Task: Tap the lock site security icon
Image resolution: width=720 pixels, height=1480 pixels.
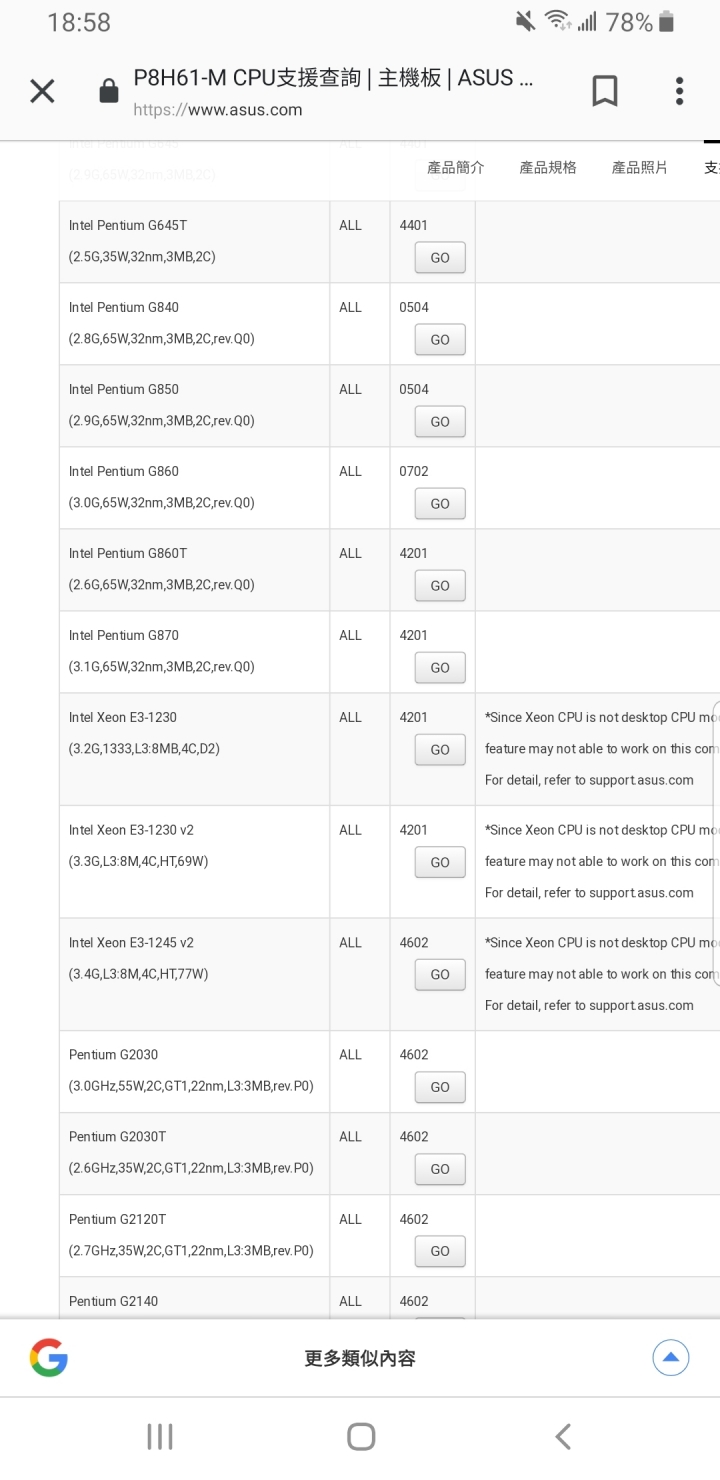Action: (x=109, y=92)
